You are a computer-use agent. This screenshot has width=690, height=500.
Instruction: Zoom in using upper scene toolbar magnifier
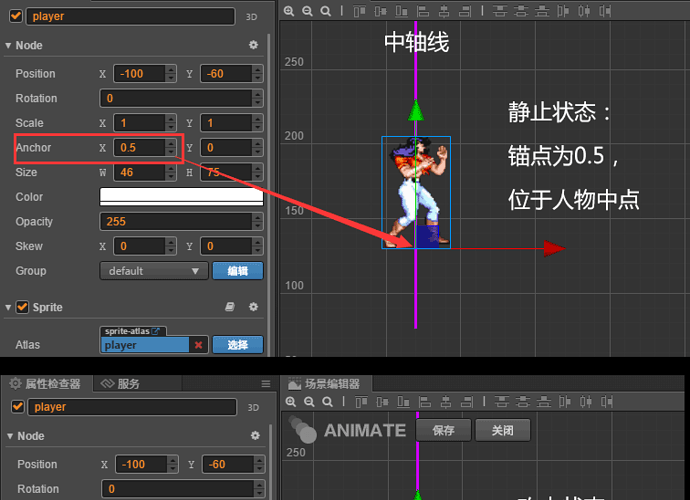click(x=289, y=11)
